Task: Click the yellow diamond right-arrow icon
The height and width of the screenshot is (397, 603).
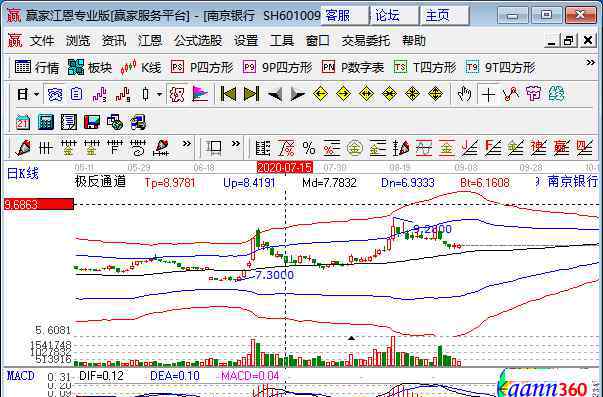Action: click(343, 94)
